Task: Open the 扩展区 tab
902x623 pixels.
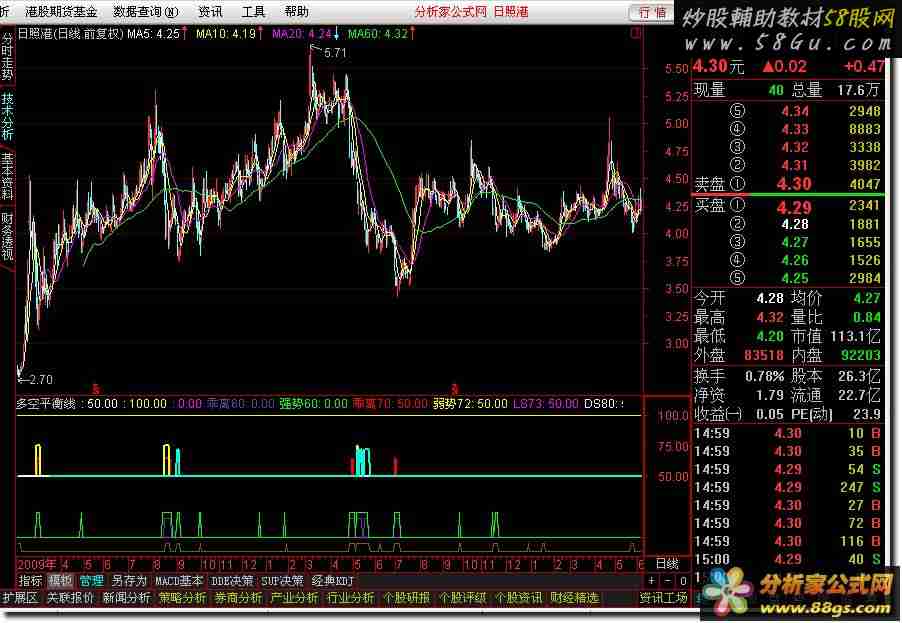Action: [20, 598]
